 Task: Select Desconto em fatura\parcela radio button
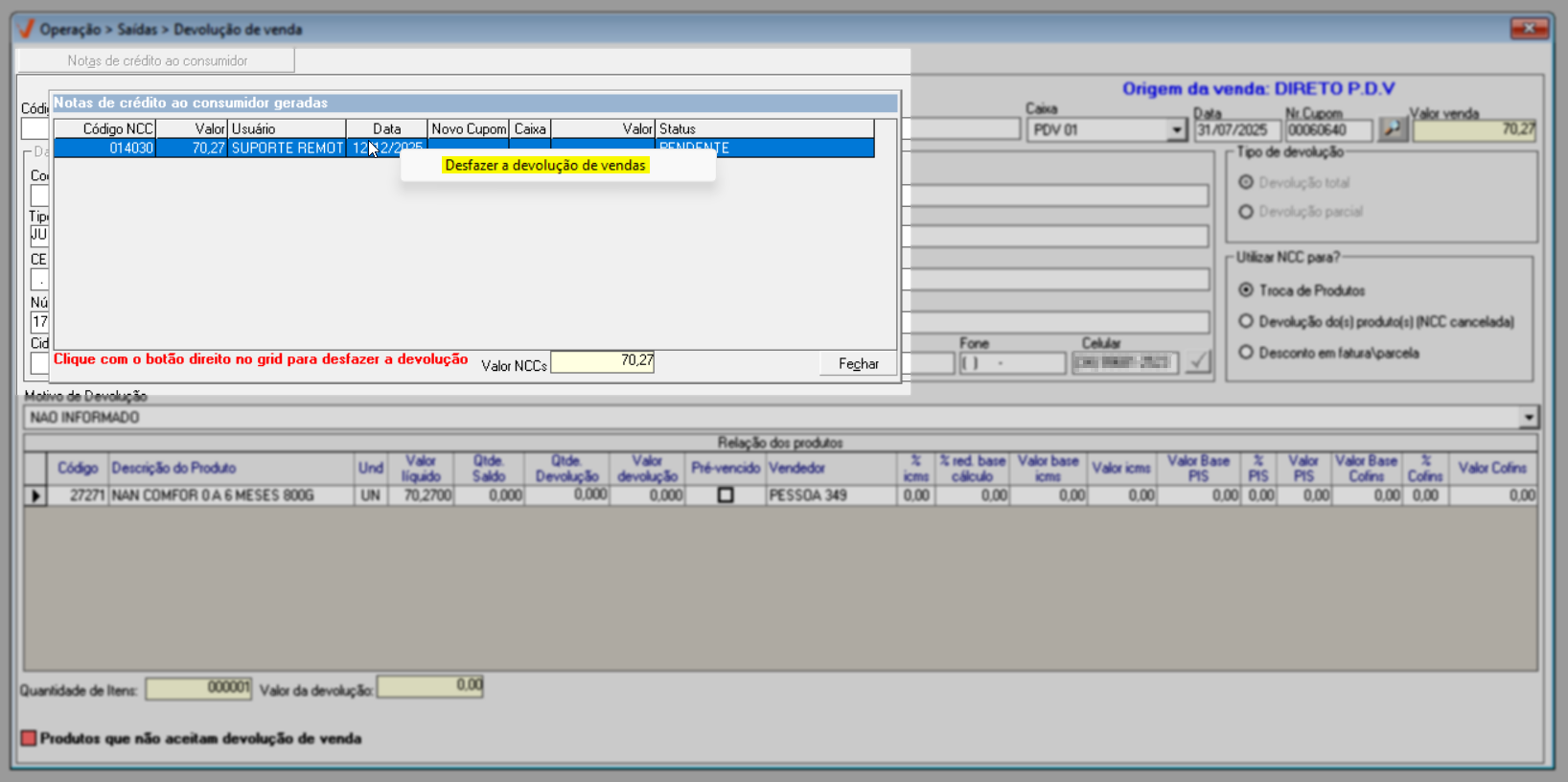tap(1246, 353)
